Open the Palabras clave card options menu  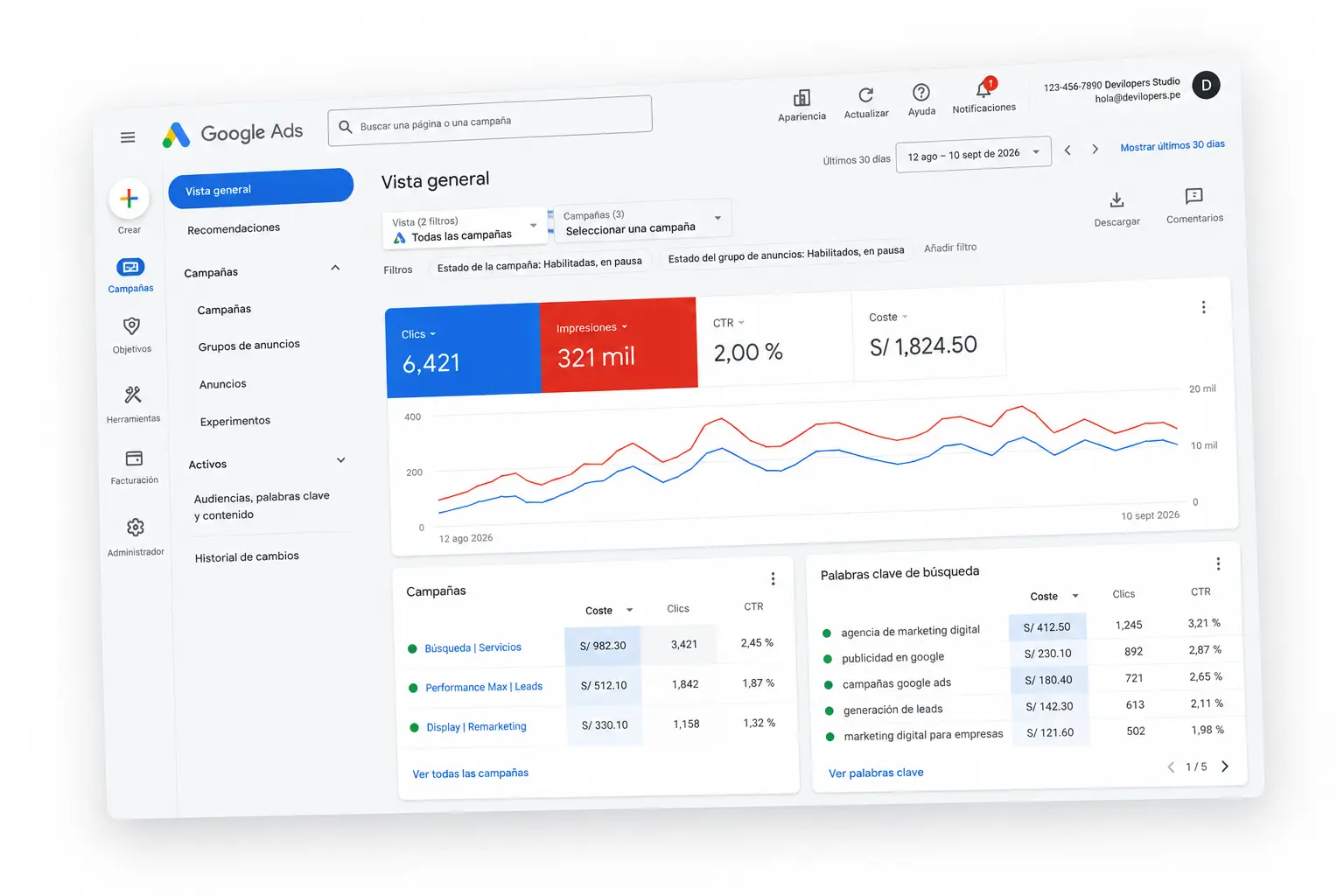pyautogui.click(x=1218, y=564)
